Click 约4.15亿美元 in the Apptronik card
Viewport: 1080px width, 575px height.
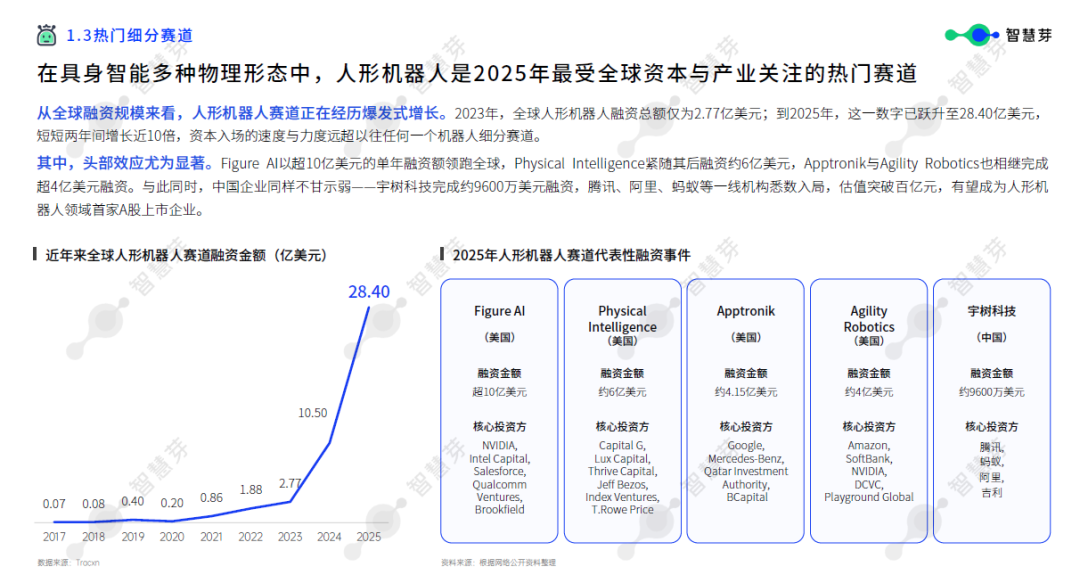[x=745, y=392]
